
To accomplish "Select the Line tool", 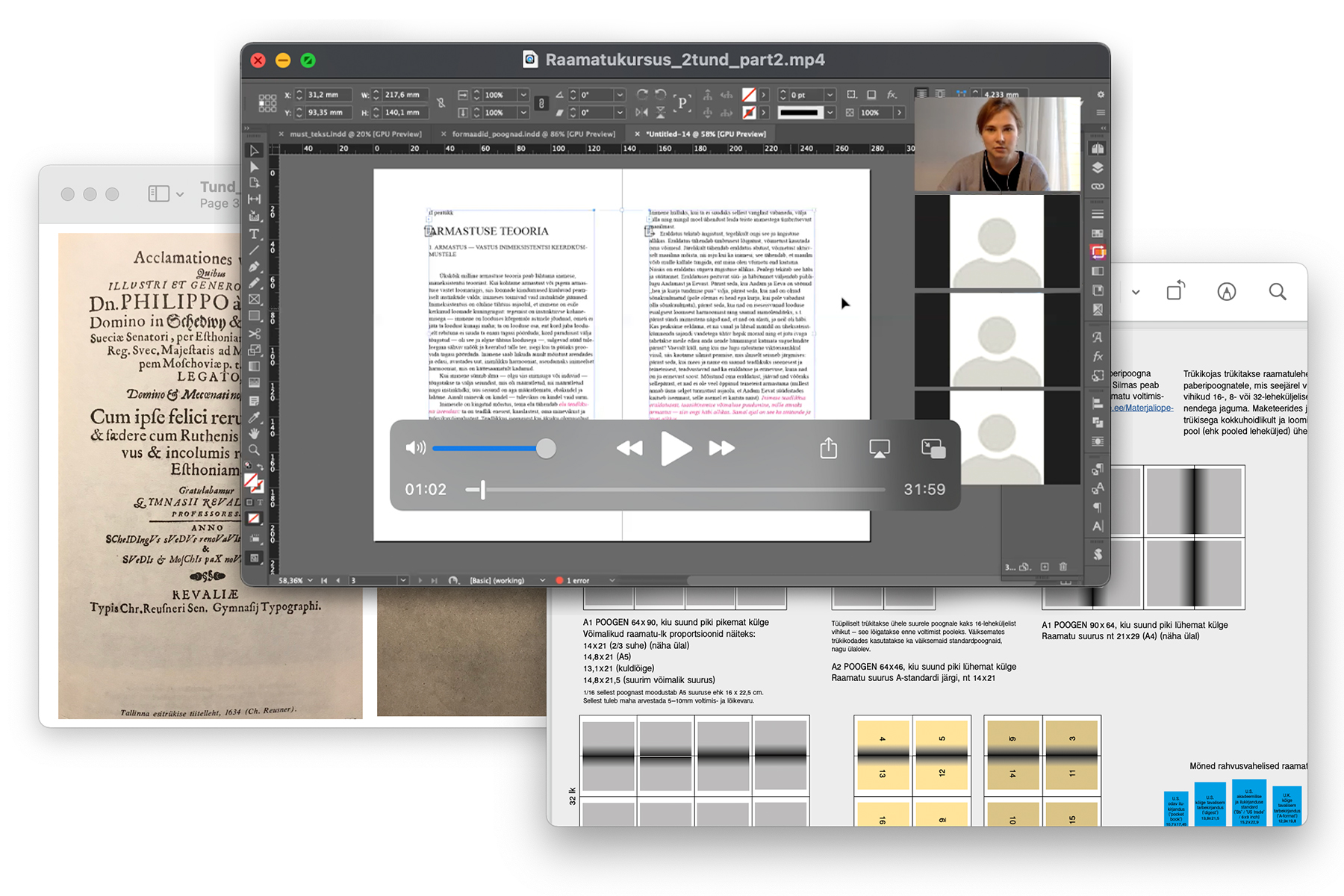I will (254, 250).
